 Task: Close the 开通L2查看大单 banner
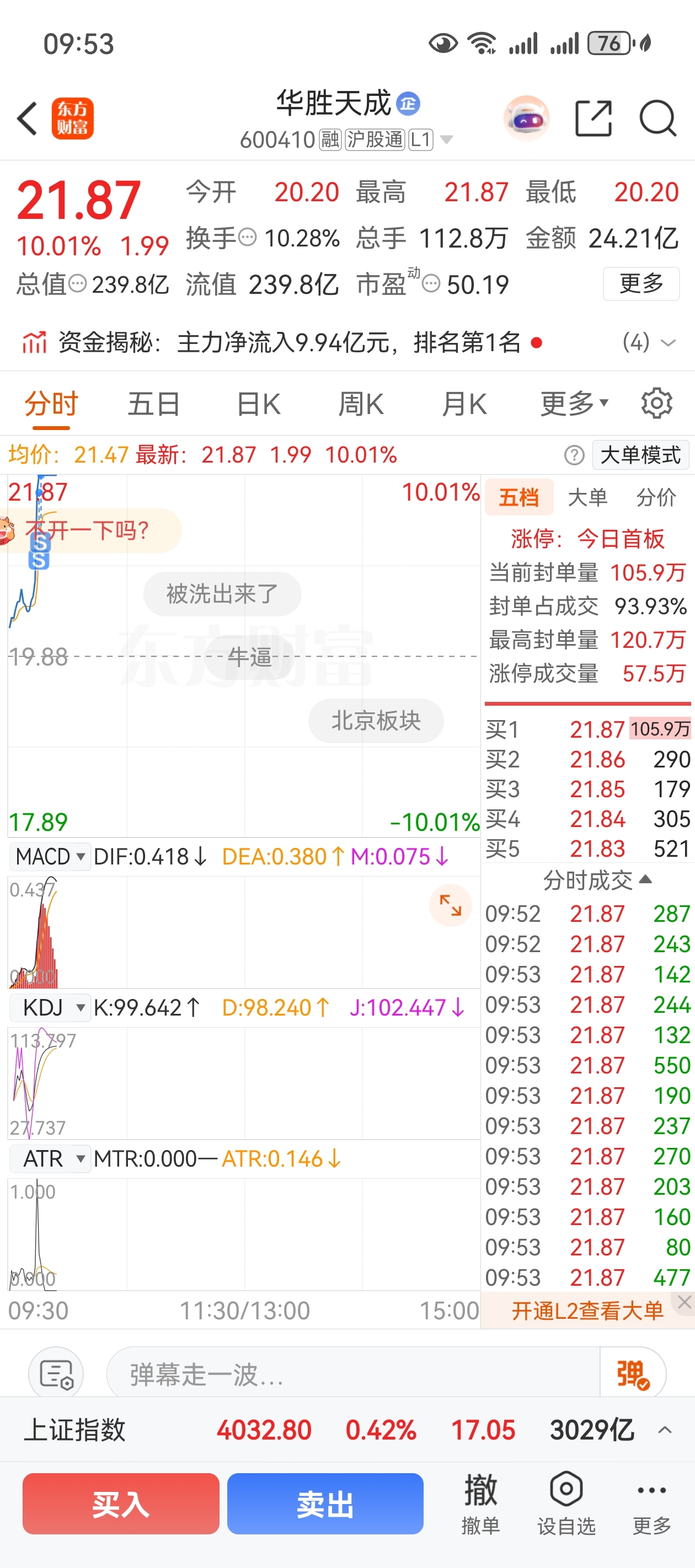point(685,1302)
